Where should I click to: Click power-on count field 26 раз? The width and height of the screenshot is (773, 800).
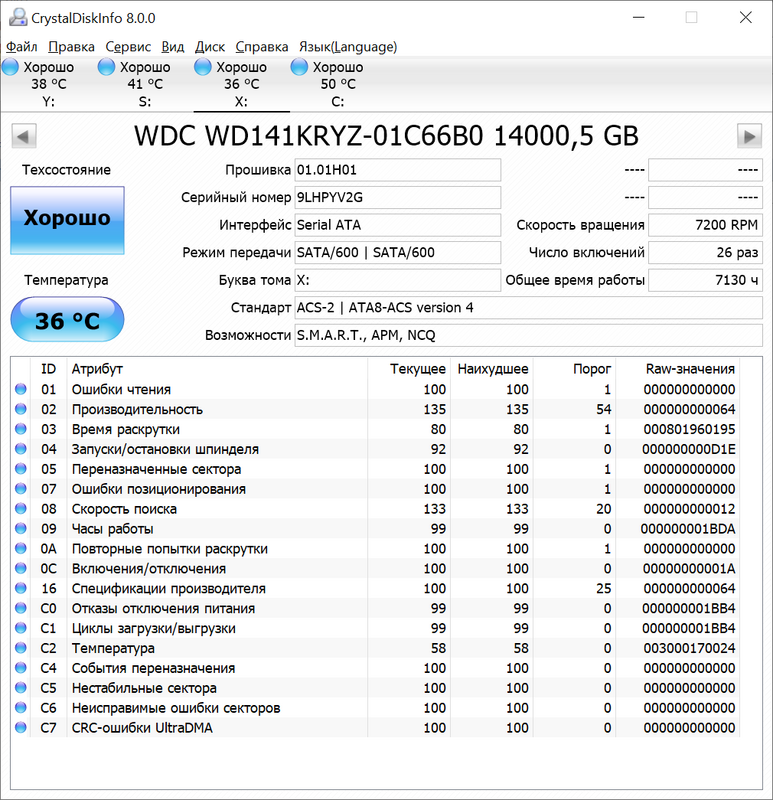(x=705, y=253)
